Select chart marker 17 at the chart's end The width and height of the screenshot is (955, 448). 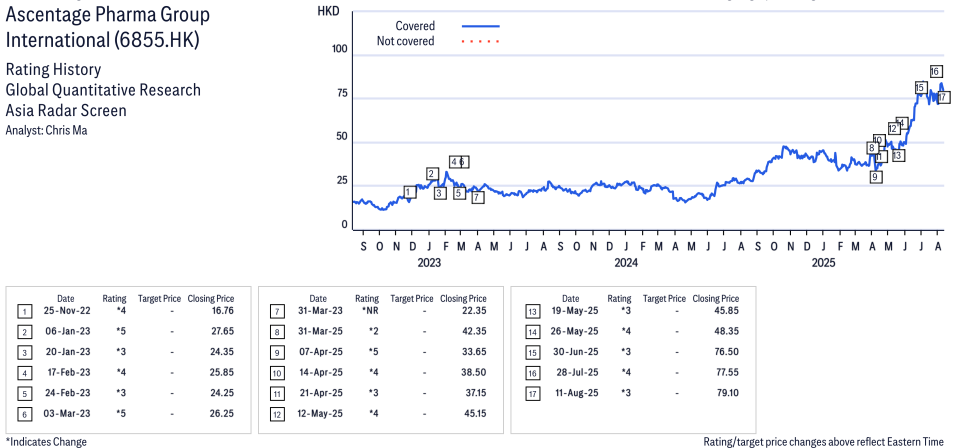(943, 97)
